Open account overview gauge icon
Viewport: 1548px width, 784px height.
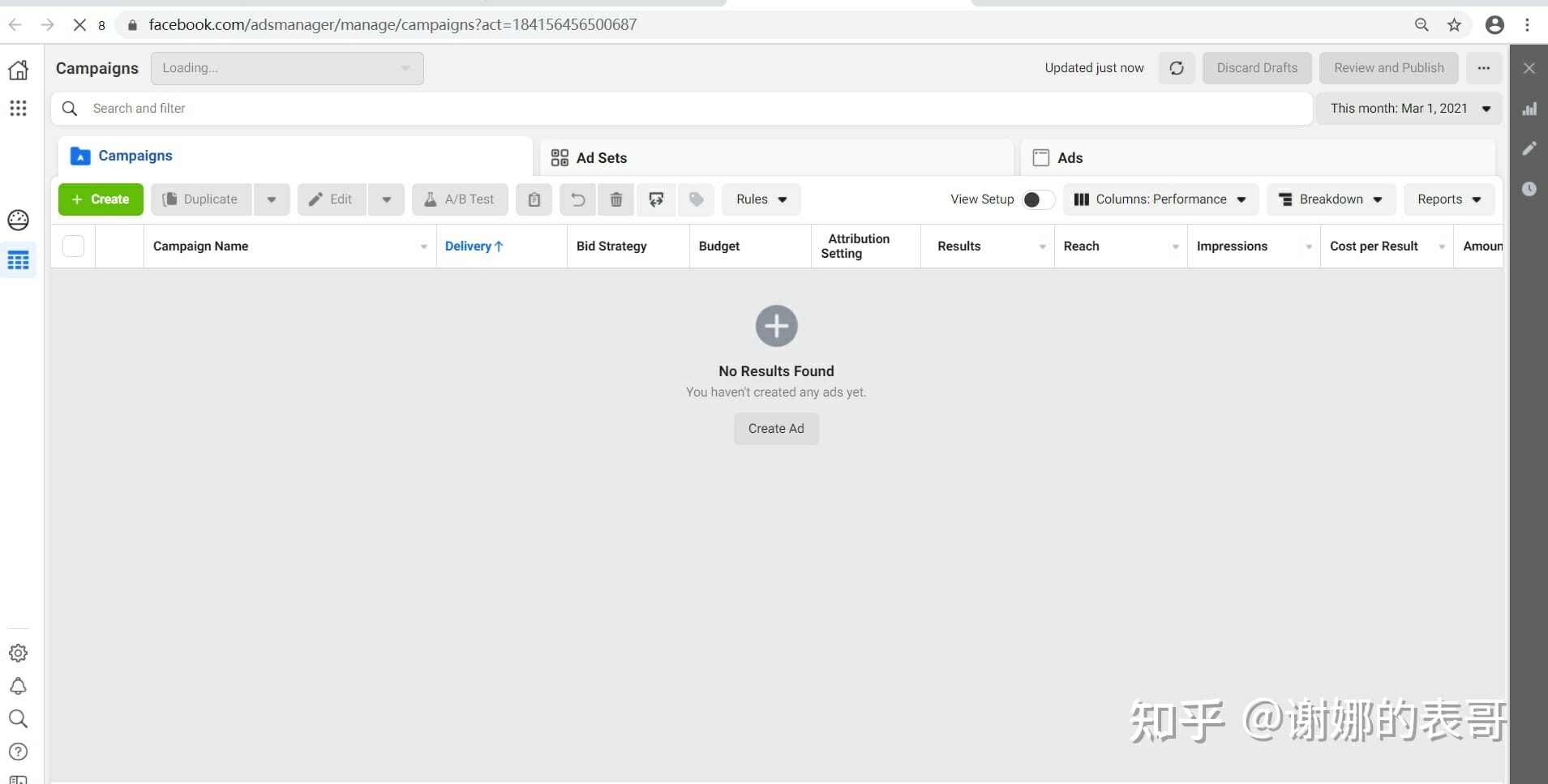point(18,220)
